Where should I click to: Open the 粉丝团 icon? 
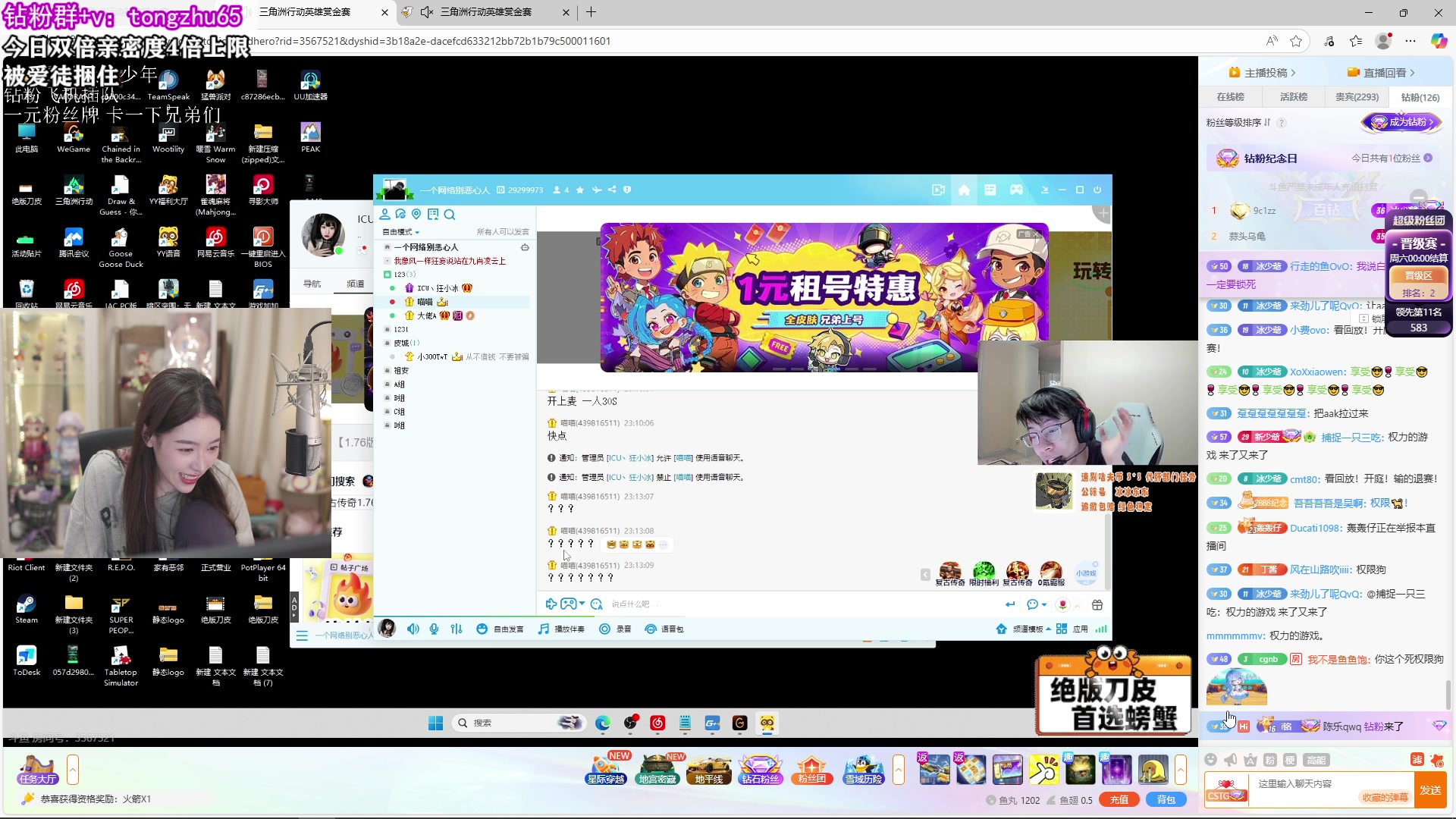click(x=811, y=770)
